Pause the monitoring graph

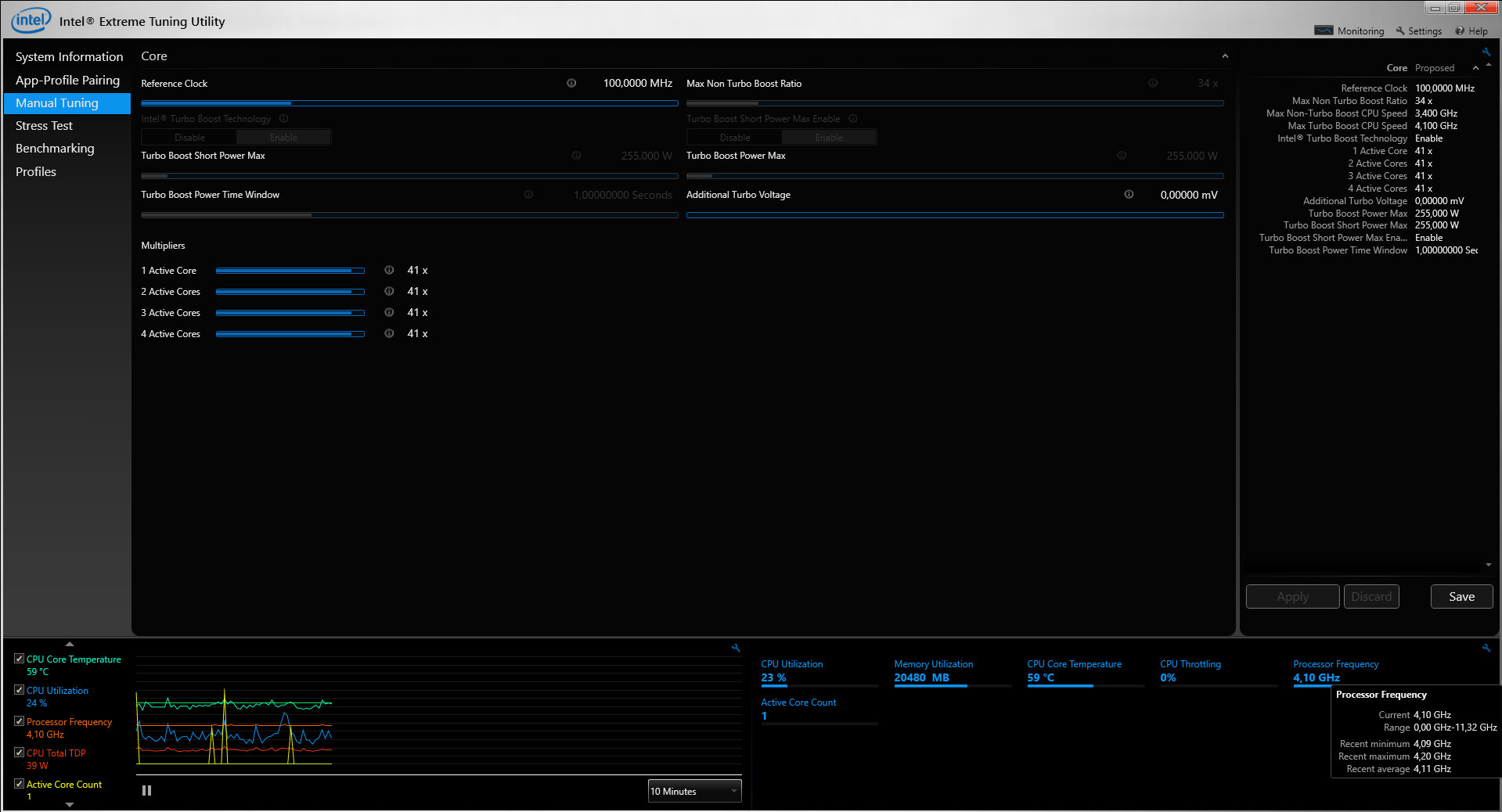(x=146, y=790)
